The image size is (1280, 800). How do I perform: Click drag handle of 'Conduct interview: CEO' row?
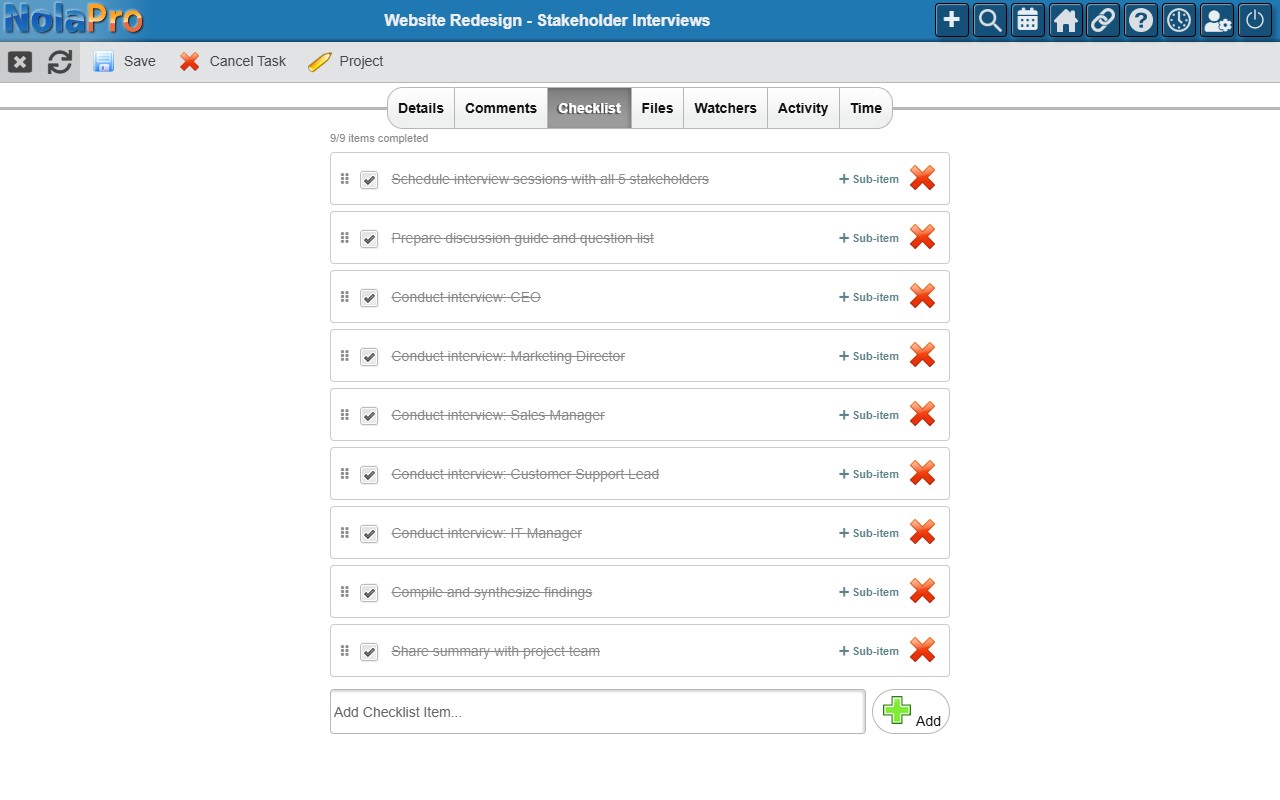point(345,296)
